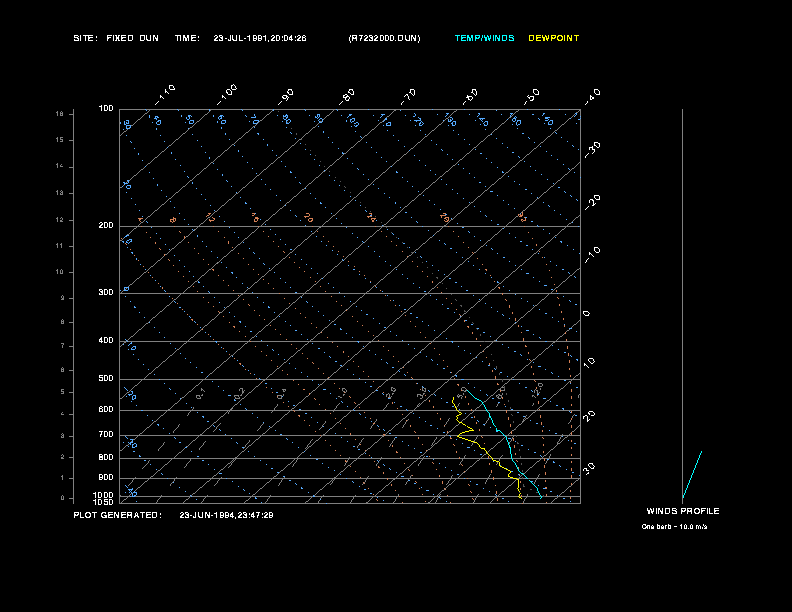Select the 200 pressure level label

pos(106,226)
